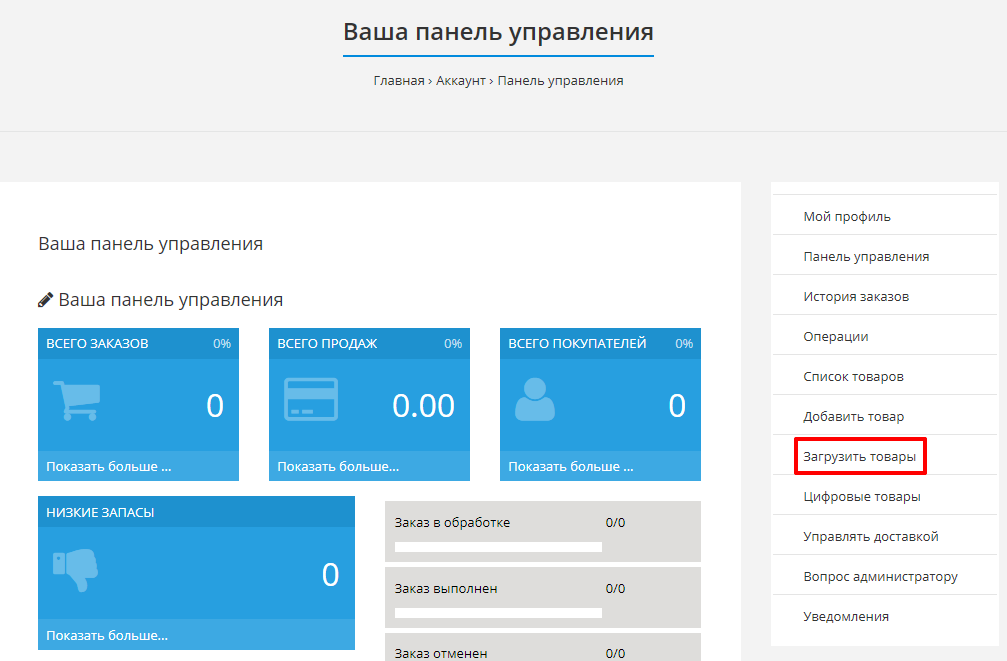This screenshot has width=1007, height=661.
Task: Click the thumbs-down icon in low stock tile
Action: coord(76,569)
